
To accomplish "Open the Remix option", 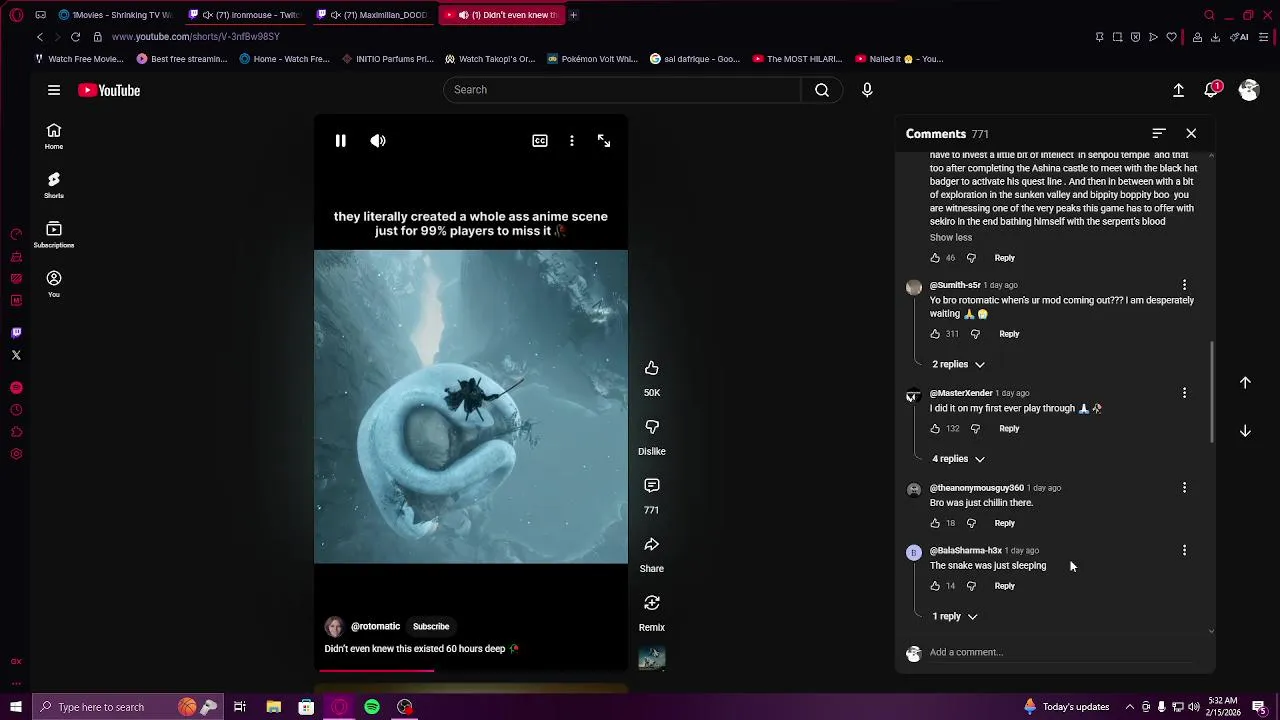I will (652, 603).
